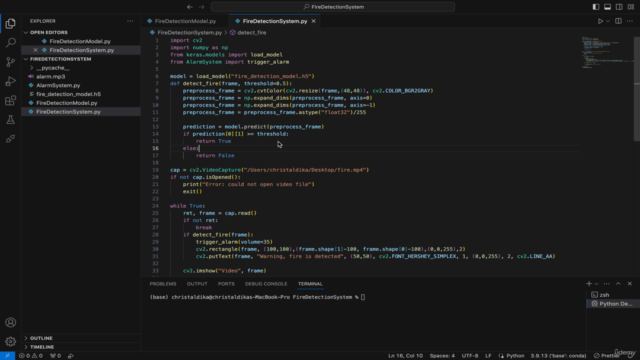Viewport: 640px width, 360px height.
Task: Switch to the DEBUG CONSOLE tab
Action: coord(266,284)
